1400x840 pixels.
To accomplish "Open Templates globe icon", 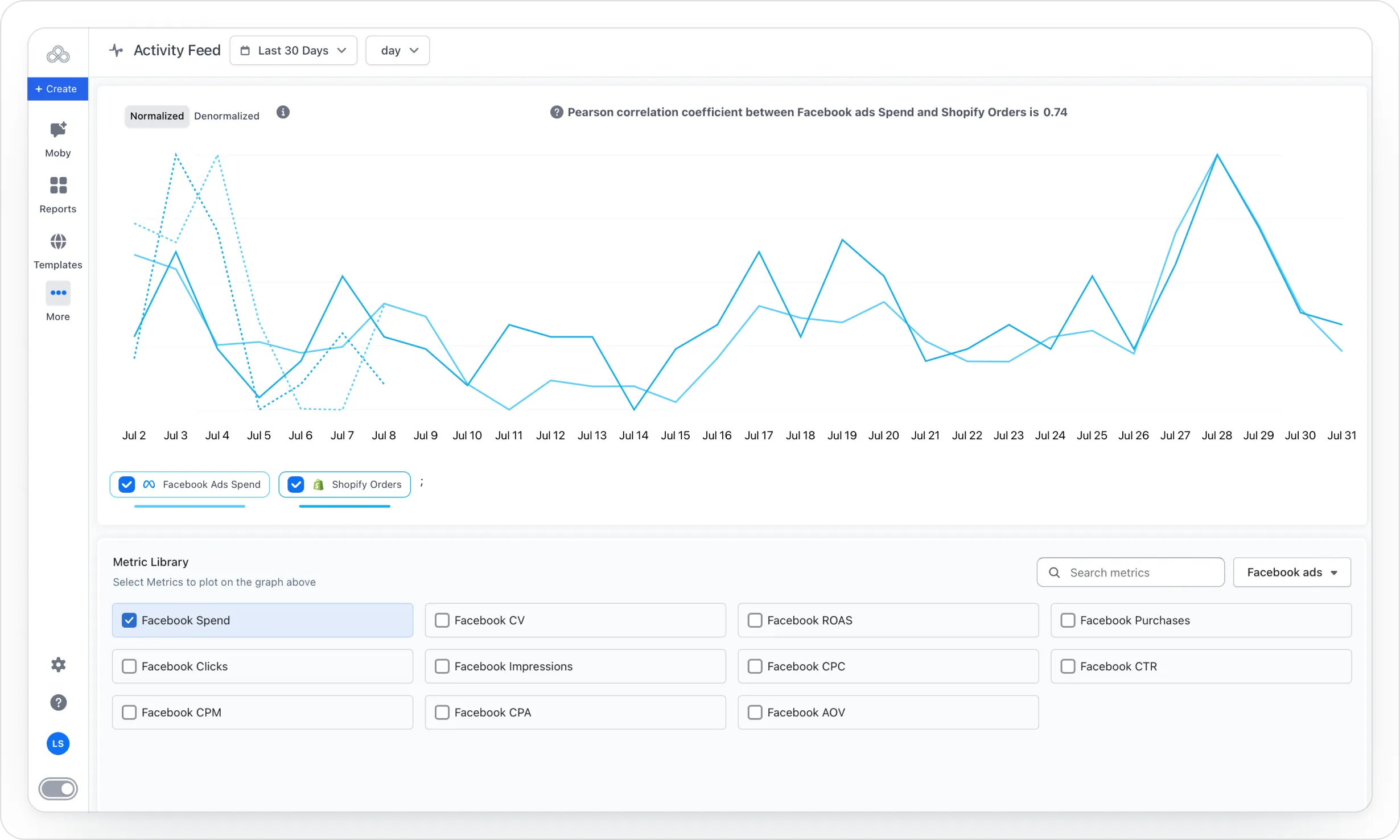I will pos(58,242).
